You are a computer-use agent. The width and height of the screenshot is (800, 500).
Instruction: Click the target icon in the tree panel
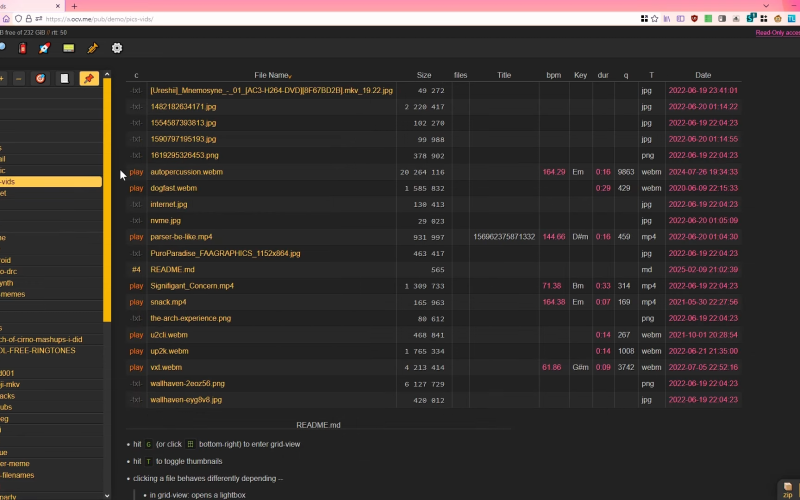coord(40,78)
